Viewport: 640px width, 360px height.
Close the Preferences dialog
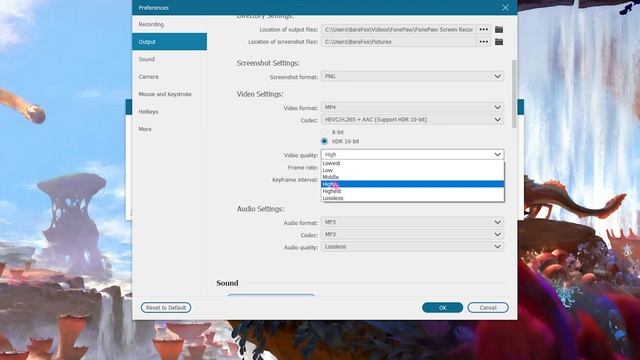[x=505, y=8]
